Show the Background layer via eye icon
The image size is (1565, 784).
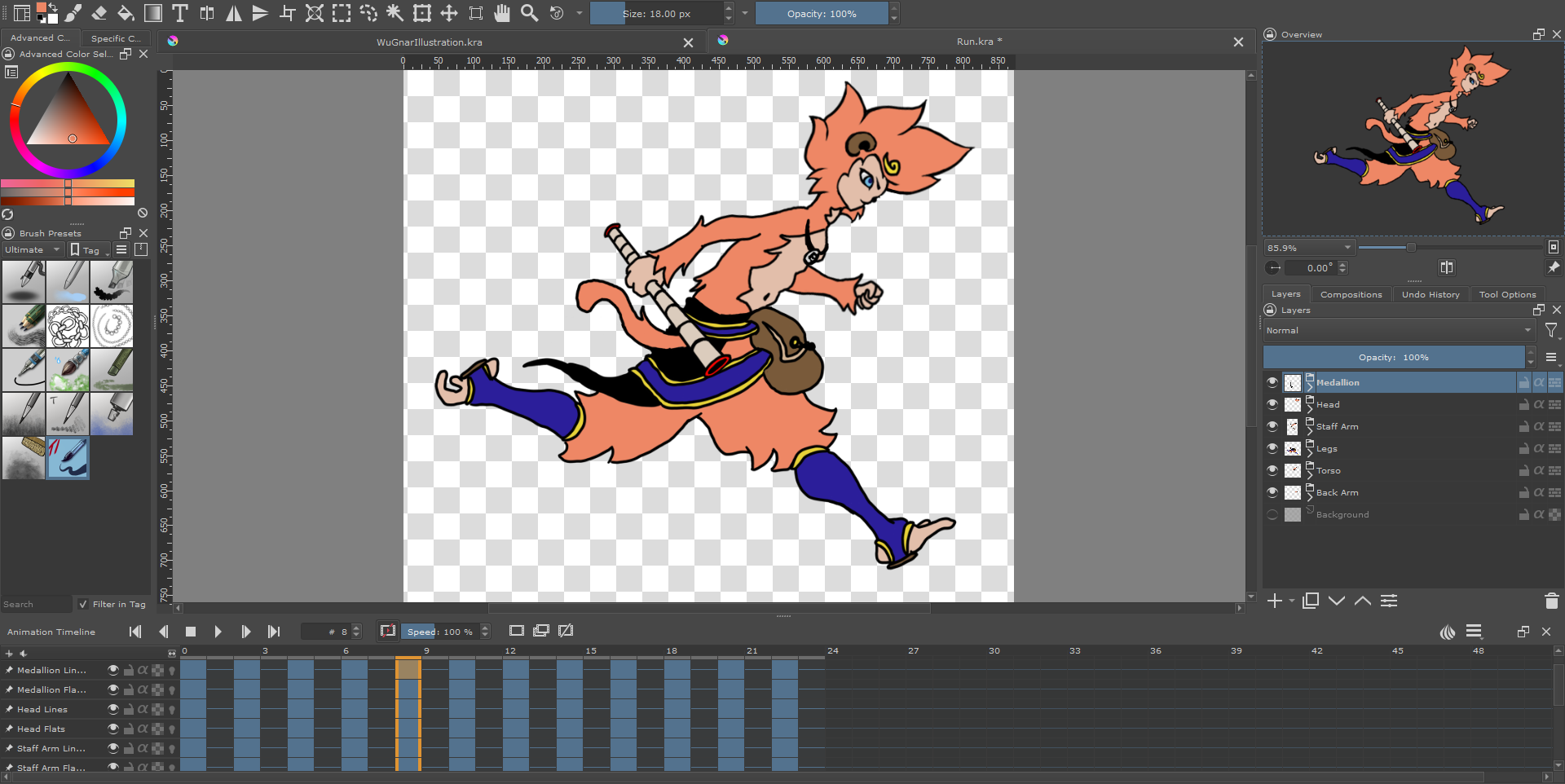[1272, 514]
